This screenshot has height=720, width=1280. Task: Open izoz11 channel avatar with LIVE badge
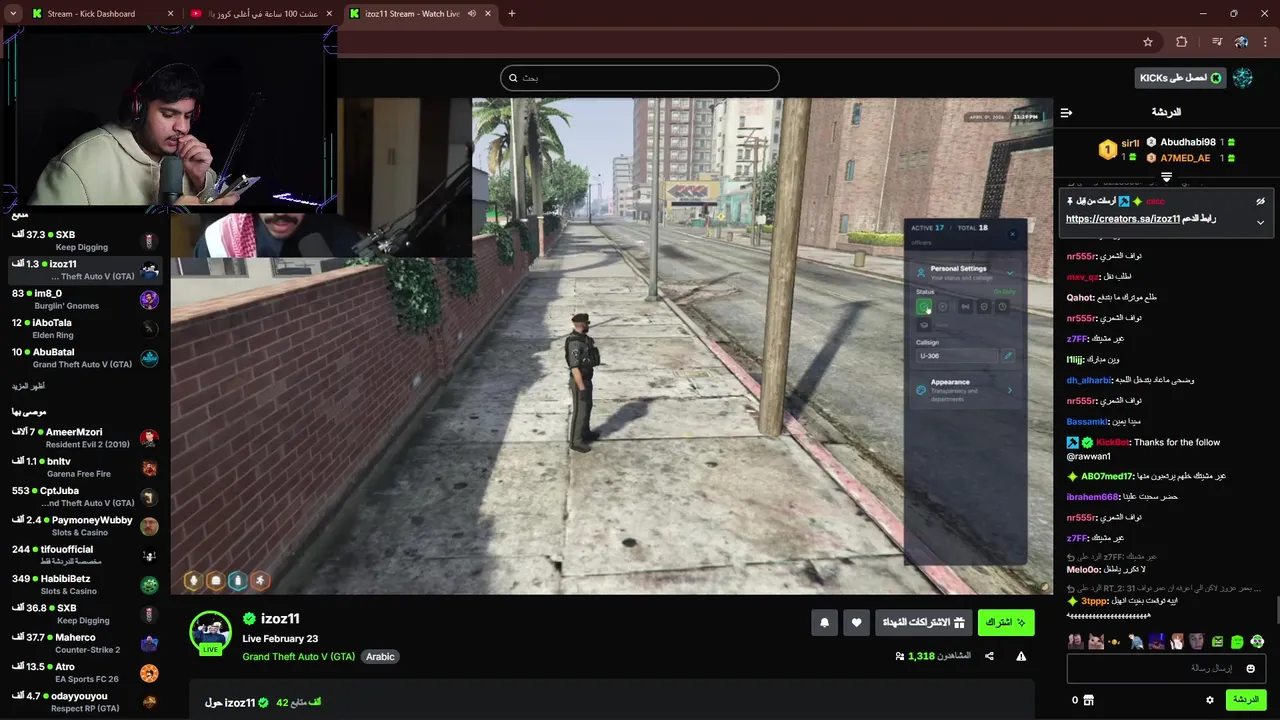(x=211, y=632)
